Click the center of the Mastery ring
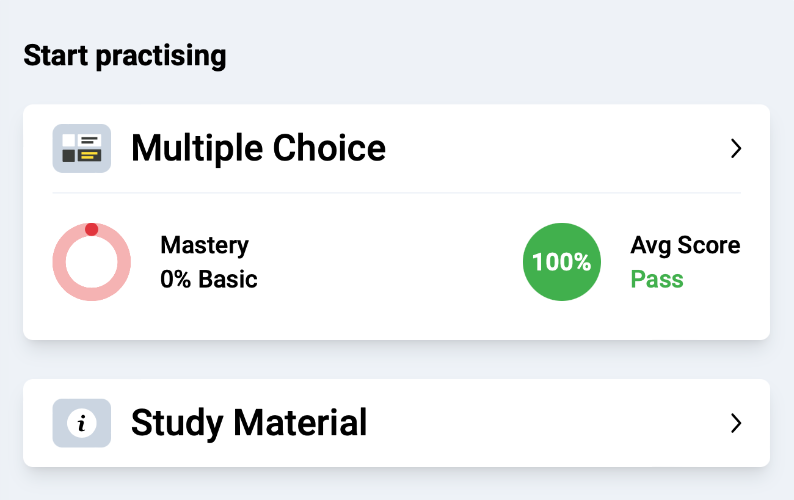 coord(92,262)
